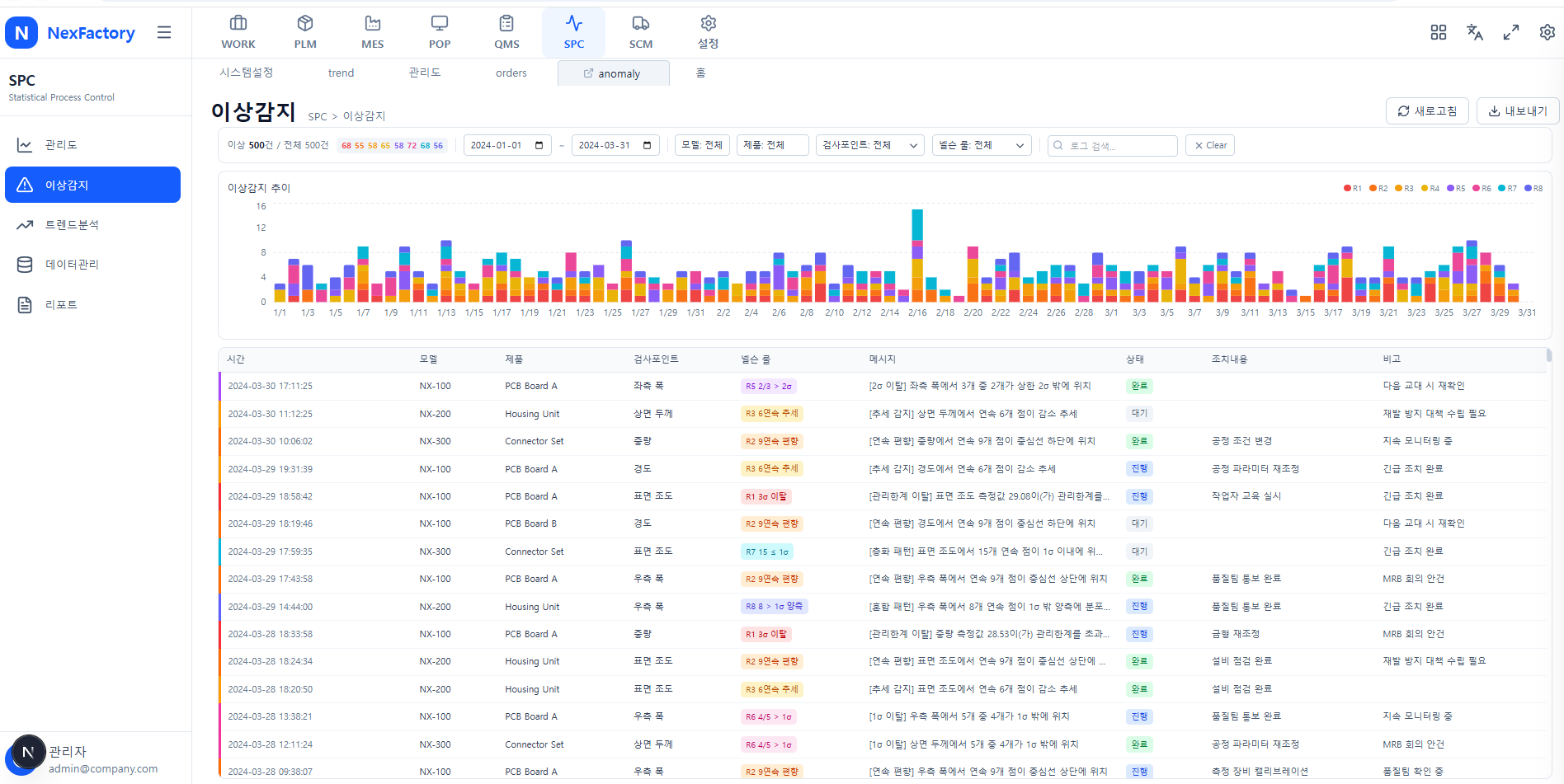
Task: Click the 새로고침 refresh button
Action: [x=1426, y=111]
